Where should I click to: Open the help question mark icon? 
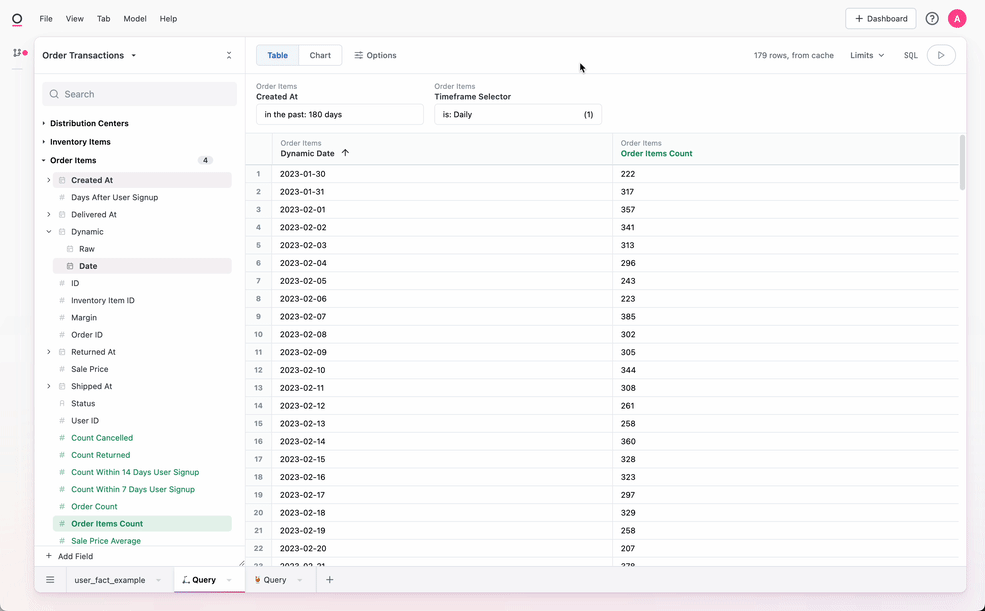(932, 19)
